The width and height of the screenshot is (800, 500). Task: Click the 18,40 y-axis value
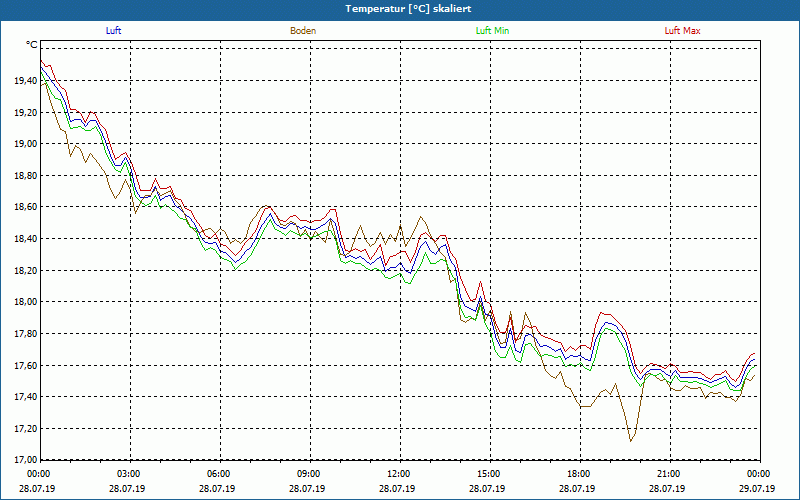click(26, 239)
